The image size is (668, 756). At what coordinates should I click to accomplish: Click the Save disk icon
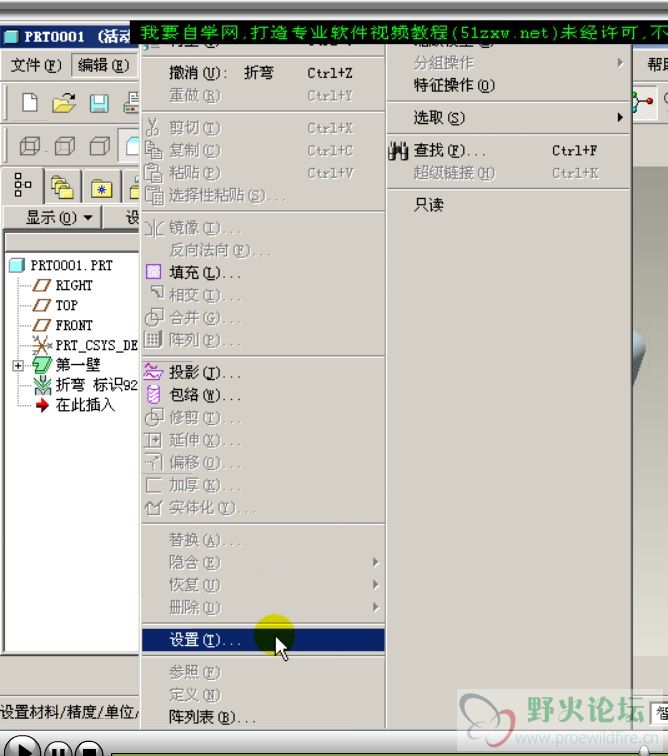[99, 103]
